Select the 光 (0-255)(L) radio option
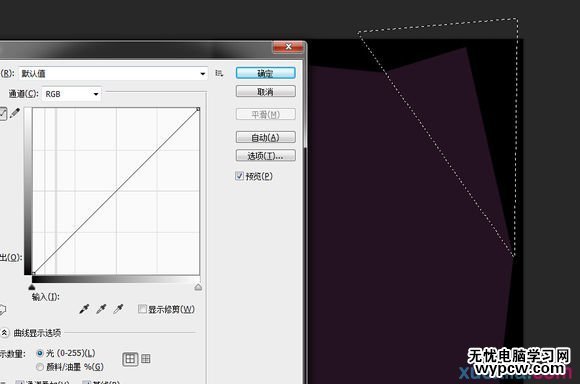Screen dimensions: 580x384 (40, 353)
